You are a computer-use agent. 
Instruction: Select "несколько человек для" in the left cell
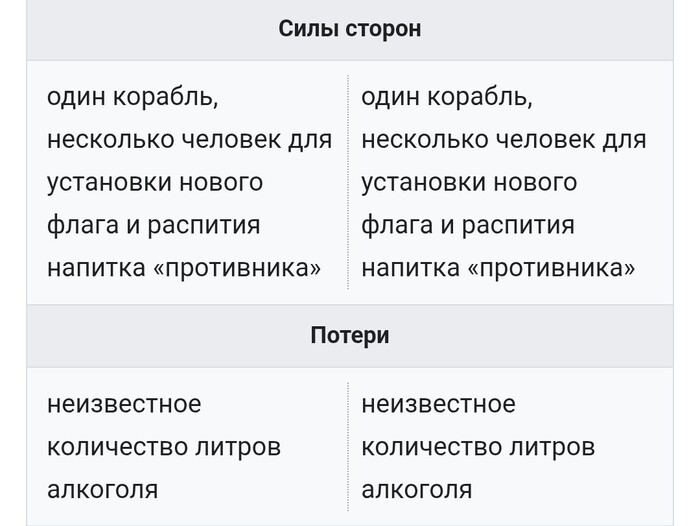(x=189, y=139)
